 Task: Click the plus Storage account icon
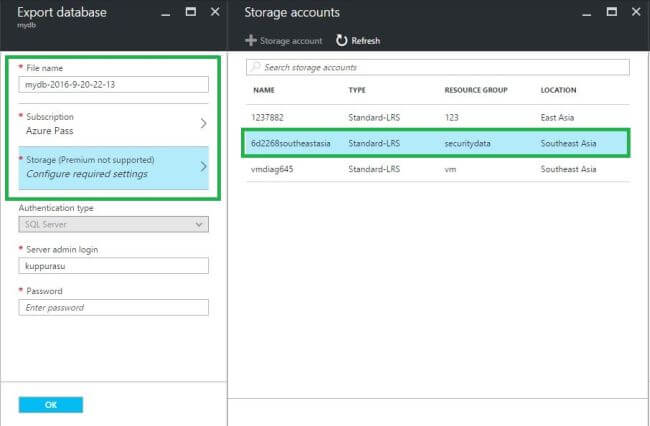[251, 41]
